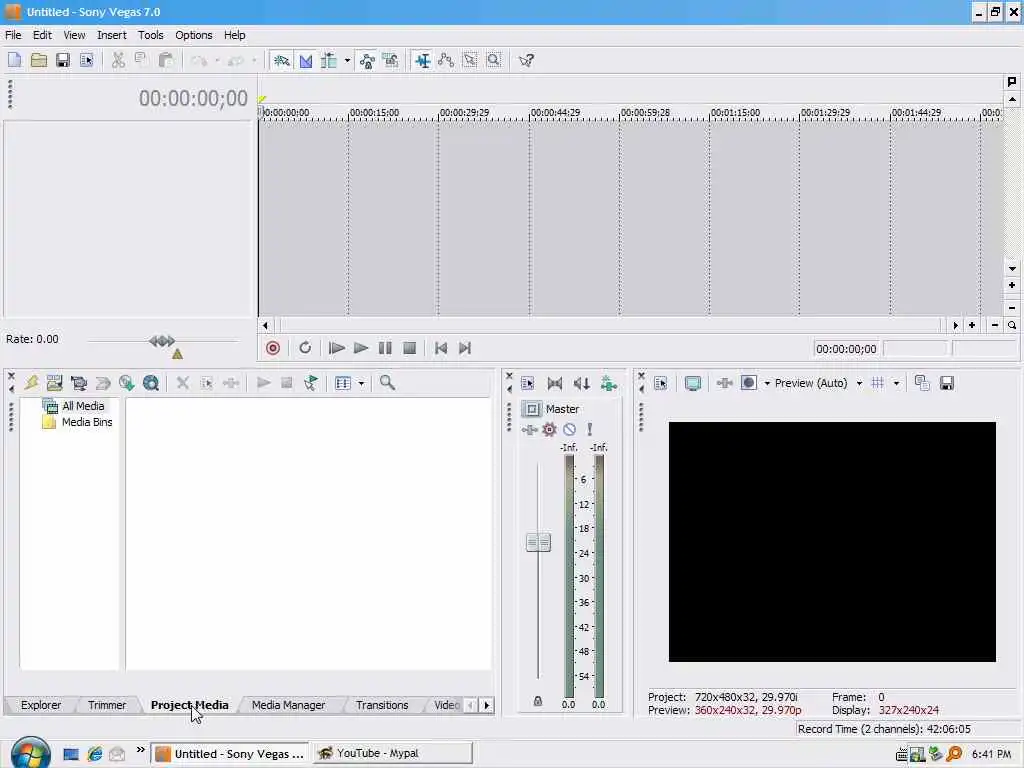Click Downmix Output icon in mixer
1024x768 pixels.
[554, 383]
